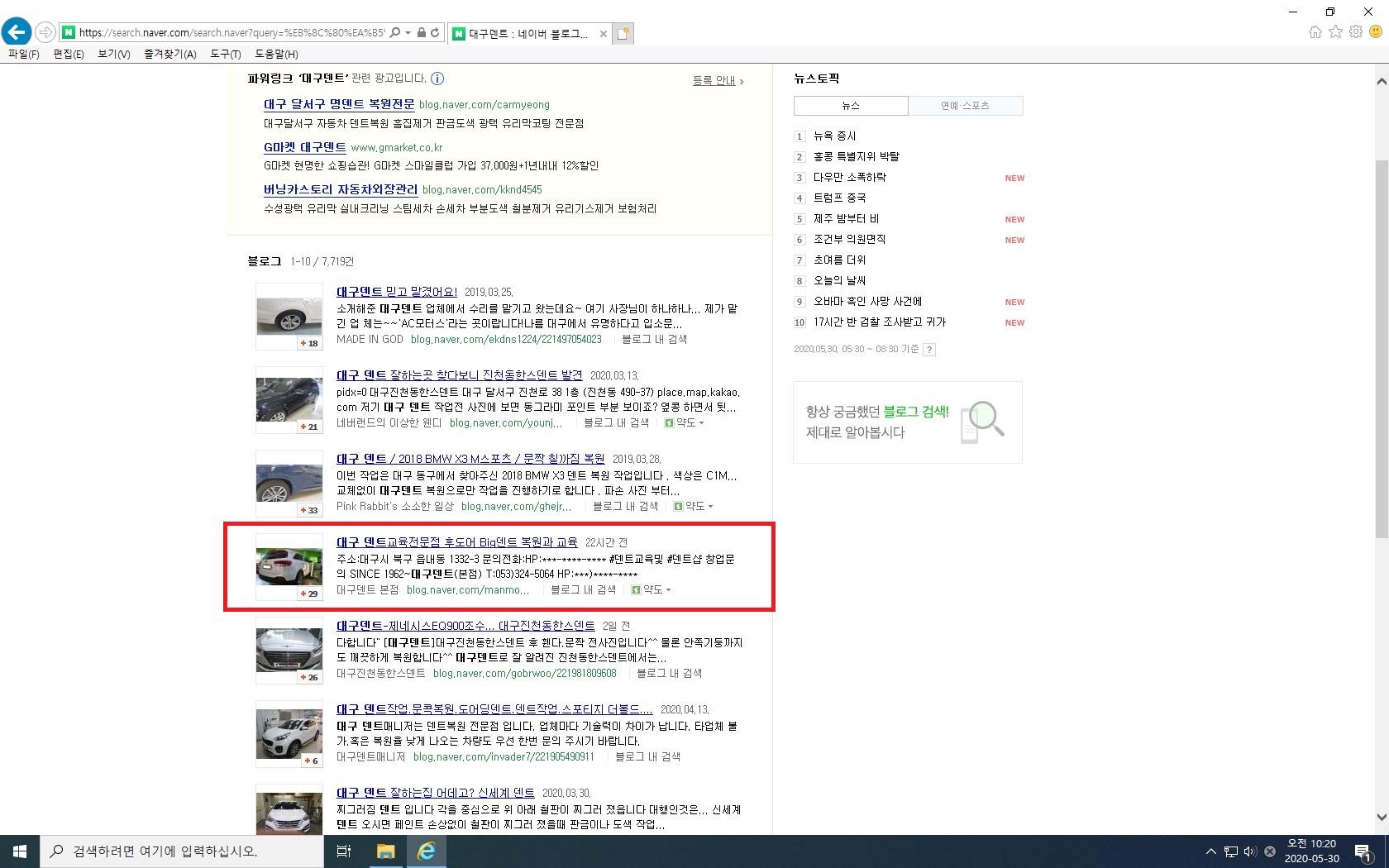1389x868 pixels.
Task: Open thumbnail with +6 badge
Action: (289, 734)
